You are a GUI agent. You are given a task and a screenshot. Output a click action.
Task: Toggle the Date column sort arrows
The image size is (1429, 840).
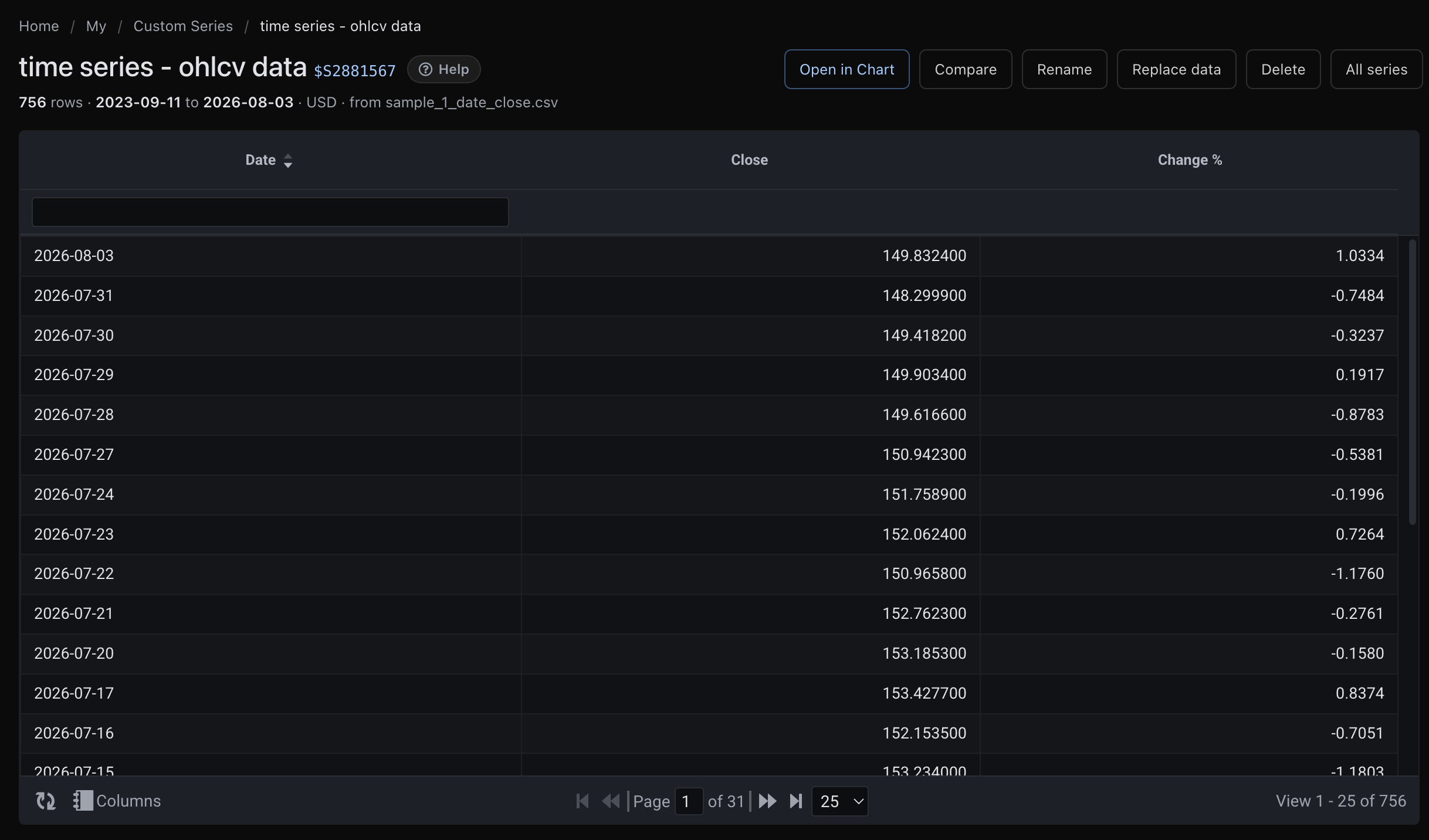pos(287,161)
